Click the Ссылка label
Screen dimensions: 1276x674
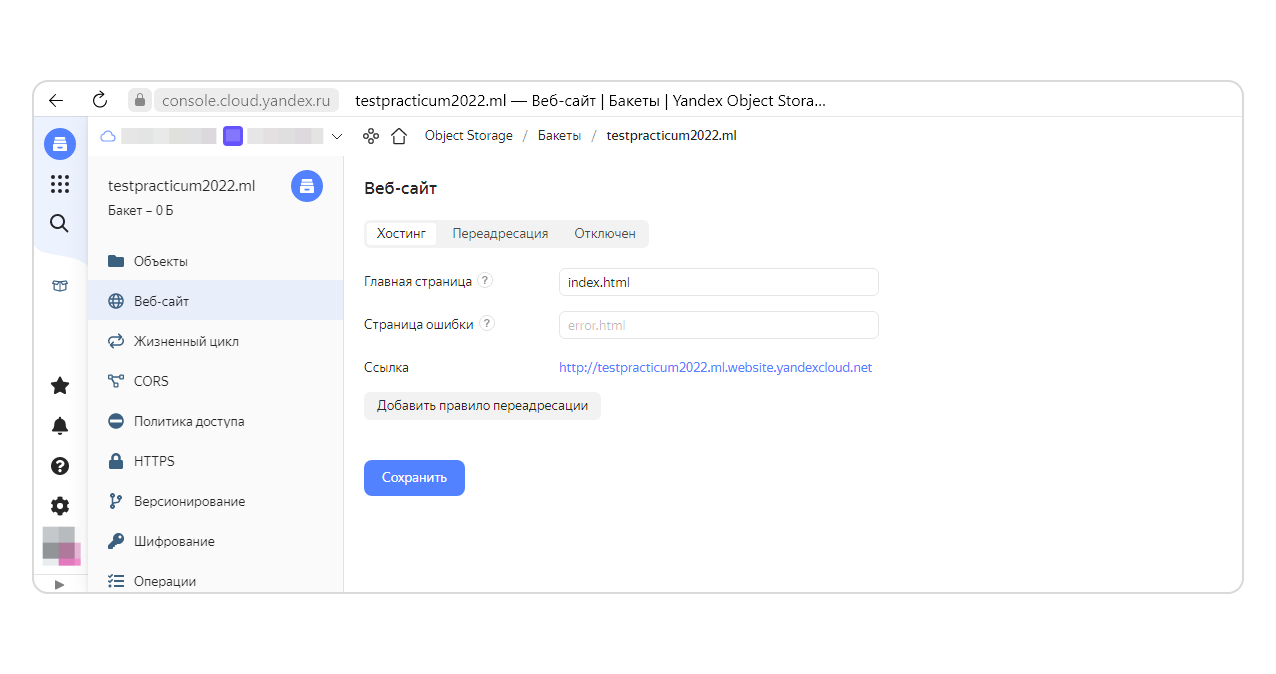386,367
